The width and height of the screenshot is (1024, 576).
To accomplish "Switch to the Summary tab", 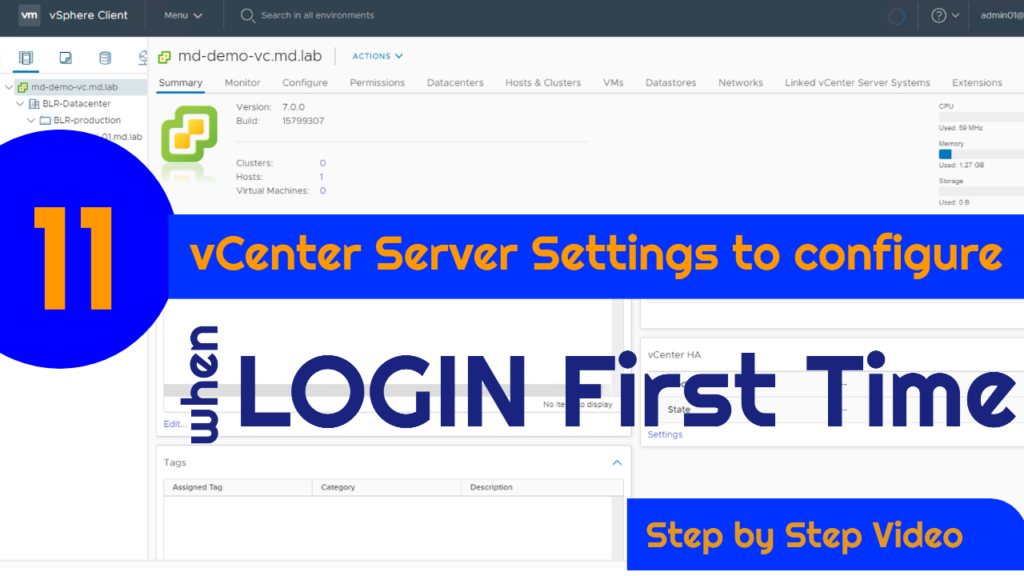I will click(180, 83).
